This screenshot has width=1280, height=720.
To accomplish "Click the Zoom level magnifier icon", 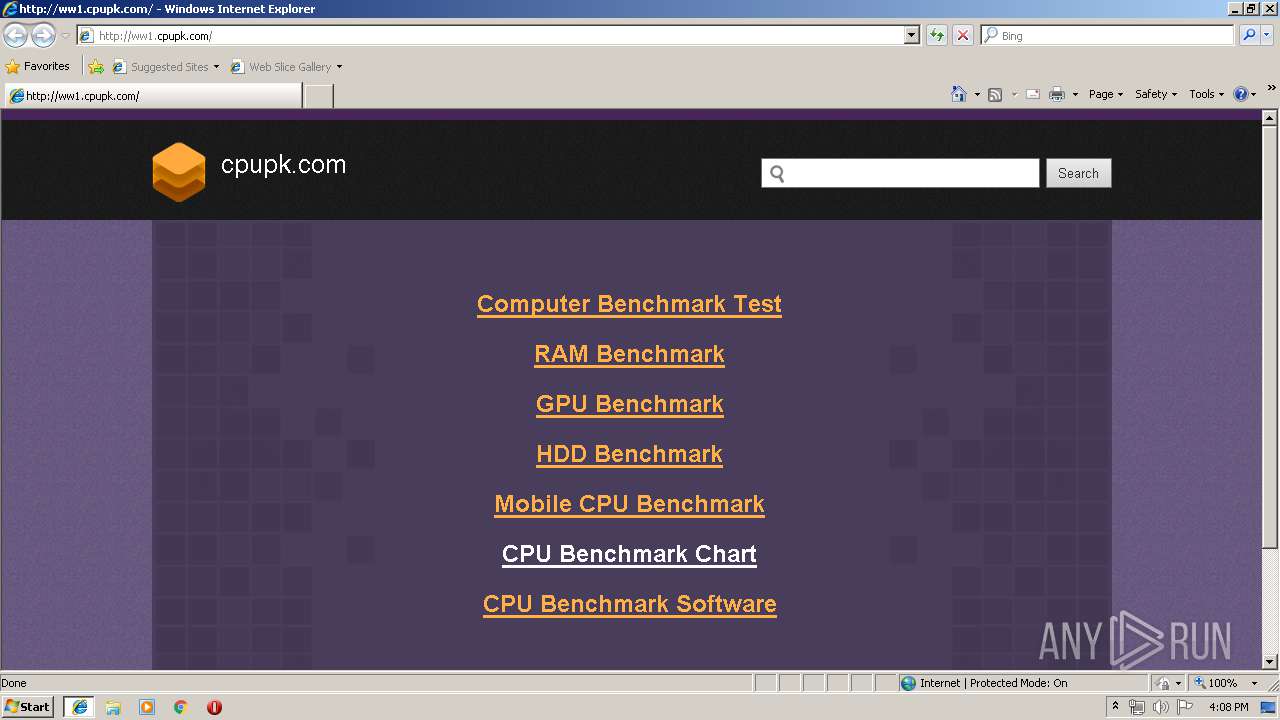I will pos(1200,683).
